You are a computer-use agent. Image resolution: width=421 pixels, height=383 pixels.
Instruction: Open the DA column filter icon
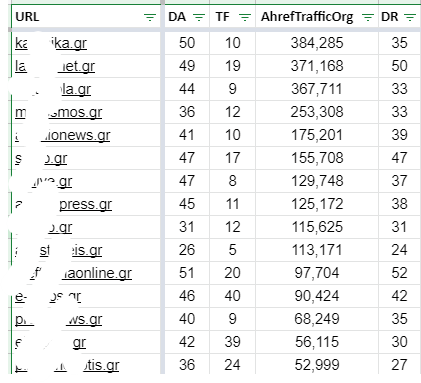point(199,17)
